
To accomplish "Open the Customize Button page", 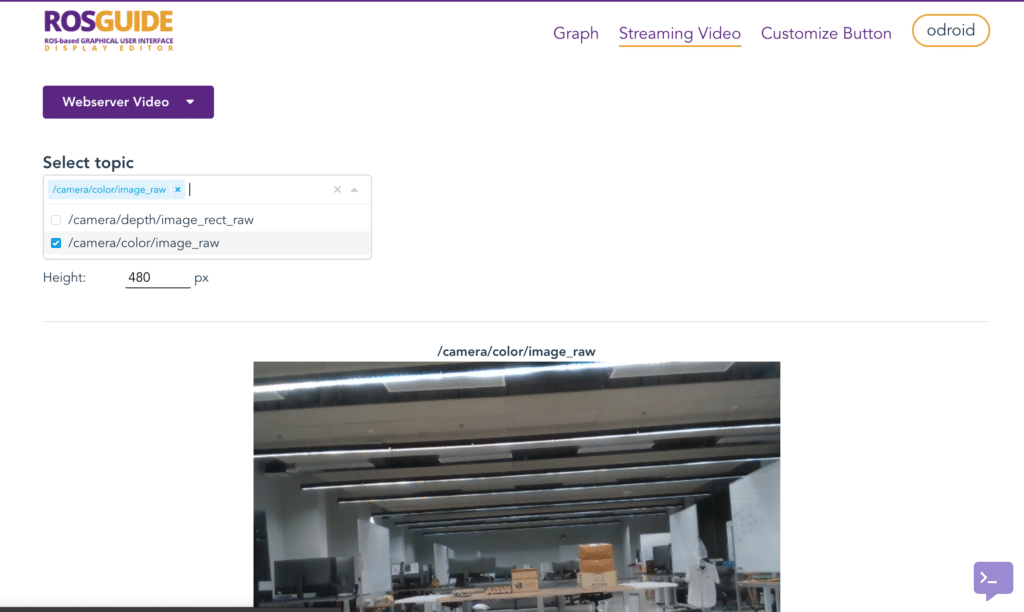I will point(826,33).
